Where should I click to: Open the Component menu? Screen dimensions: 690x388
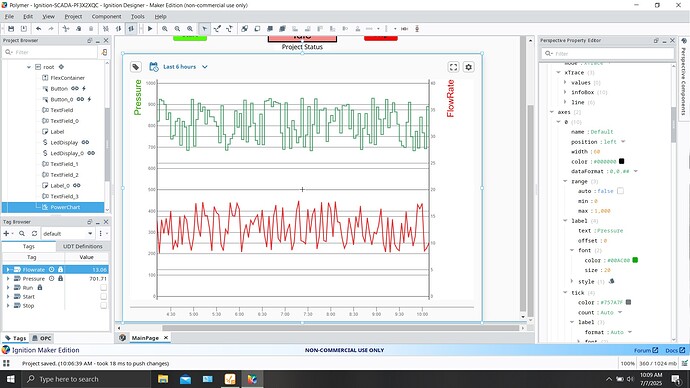pyautogui.click(x=106, y=16)
